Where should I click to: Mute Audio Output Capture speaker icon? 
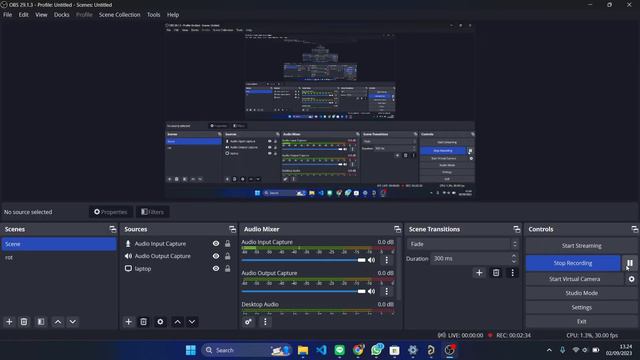pyautogui.click(x=371, y=291)
